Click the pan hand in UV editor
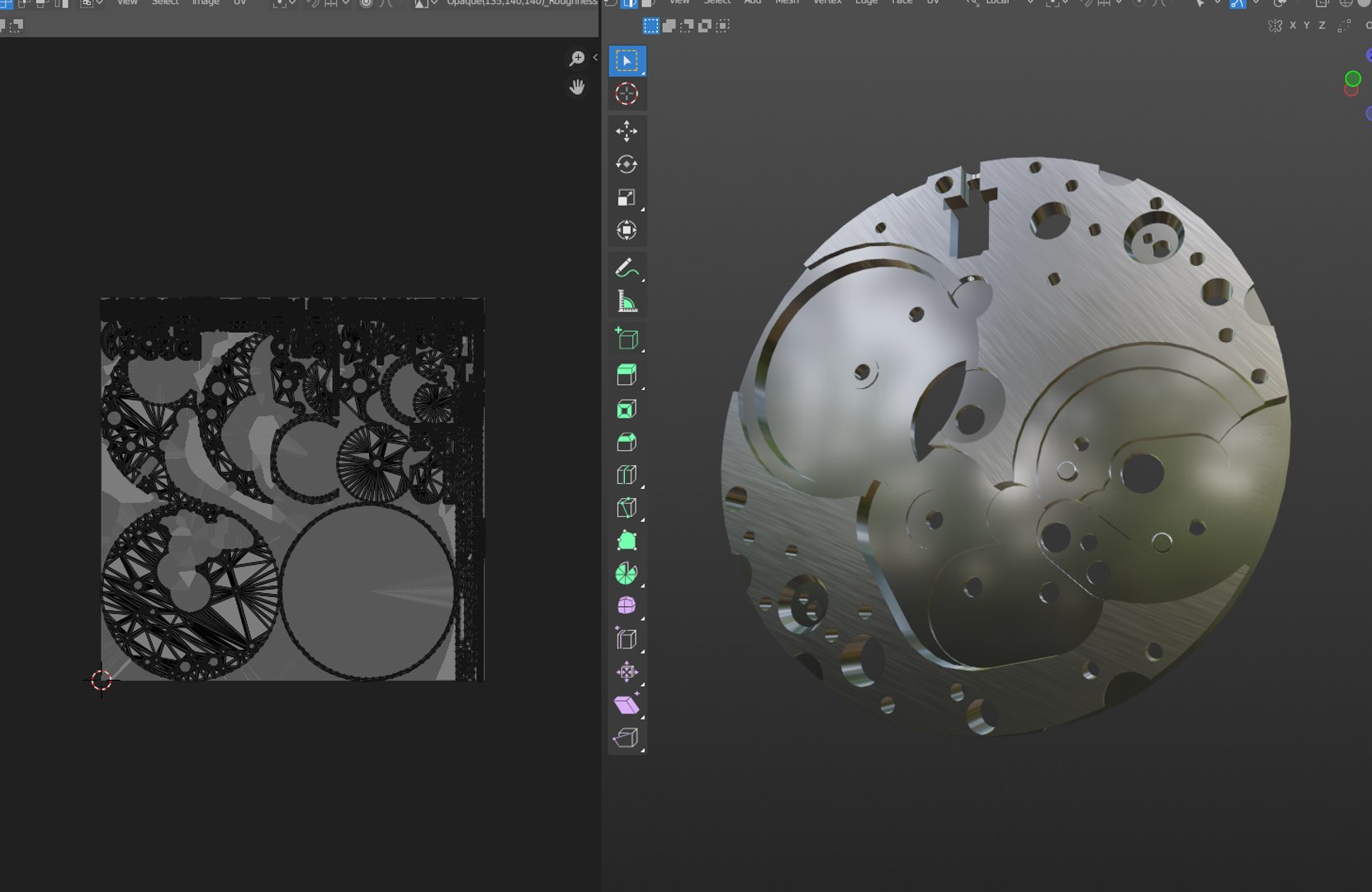The height and width of the screenshot is (892, 1372). [x=576, y=87]
